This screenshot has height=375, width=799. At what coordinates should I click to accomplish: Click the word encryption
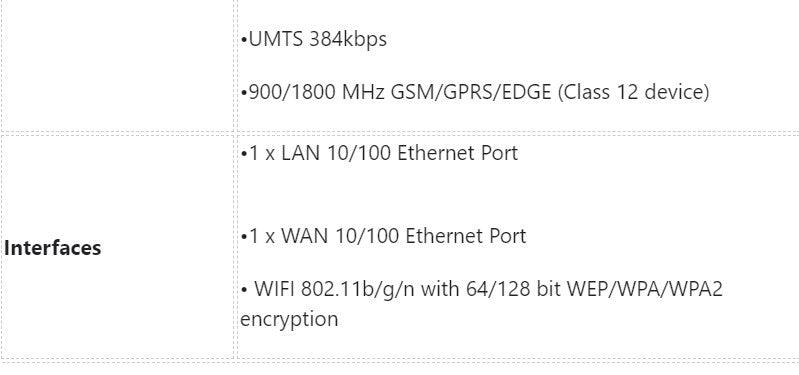[289, 319]
